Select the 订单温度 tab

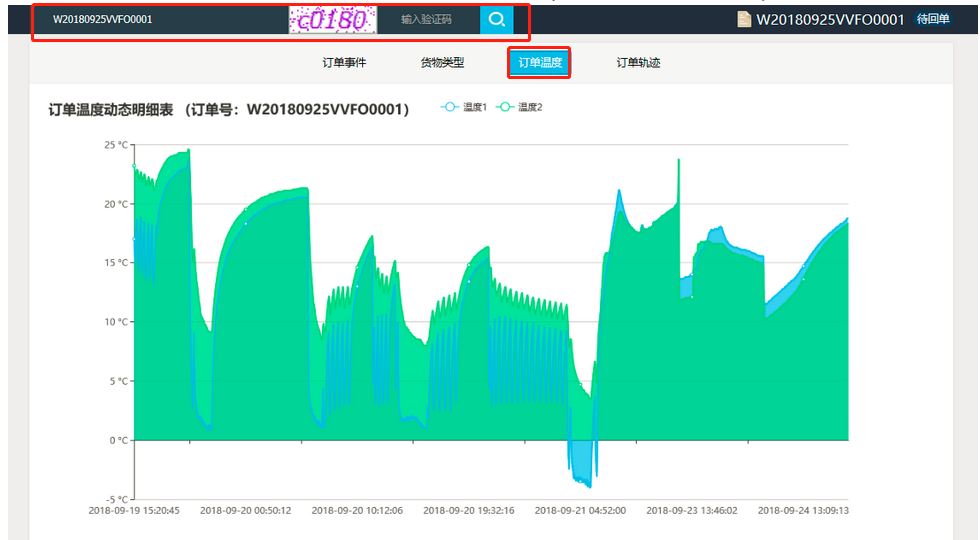pyautogui.click(x=540, y=62)
